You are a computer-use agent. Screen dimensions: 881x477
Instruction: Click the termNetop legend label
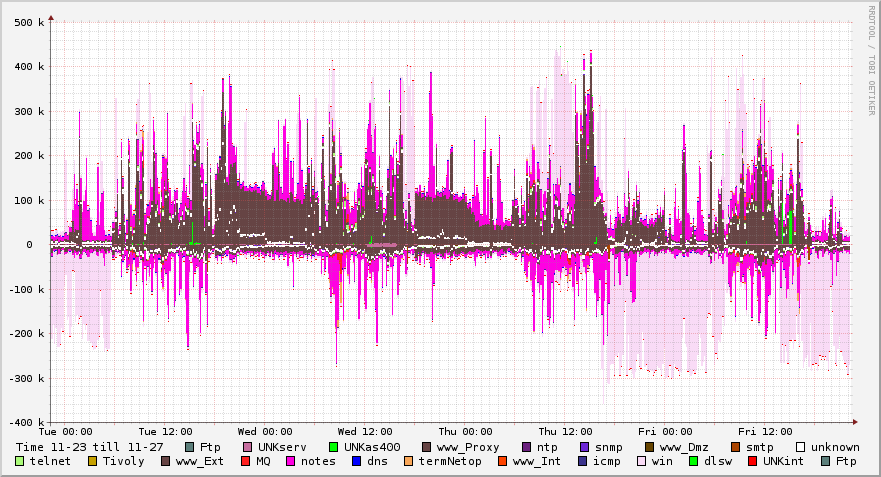450,461
